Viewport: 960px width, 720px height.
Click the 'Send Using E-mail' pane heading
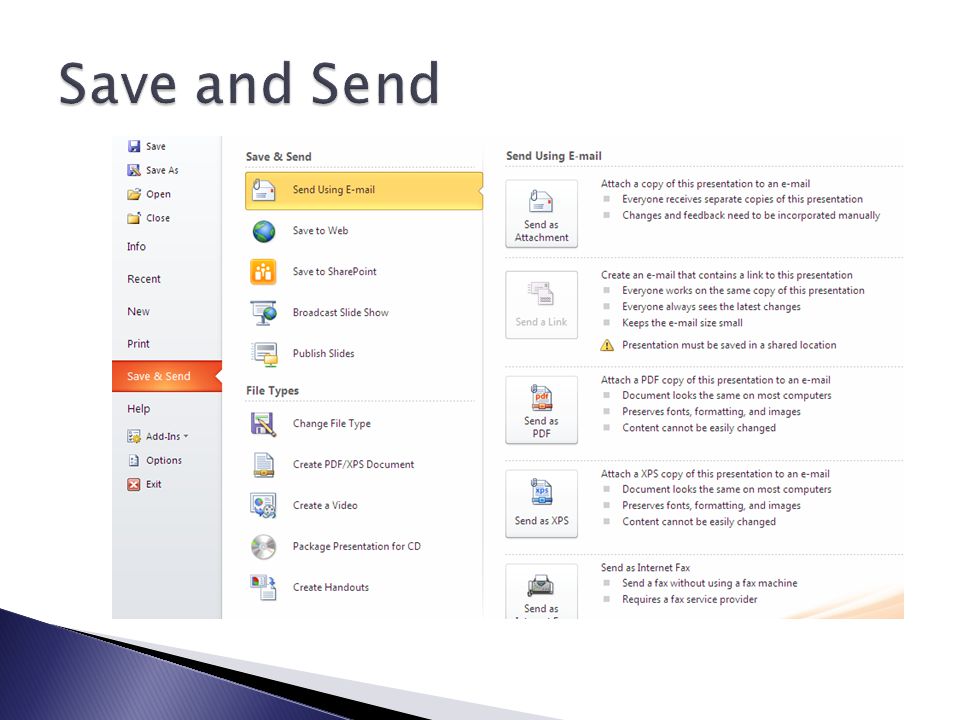click(553, 156)
